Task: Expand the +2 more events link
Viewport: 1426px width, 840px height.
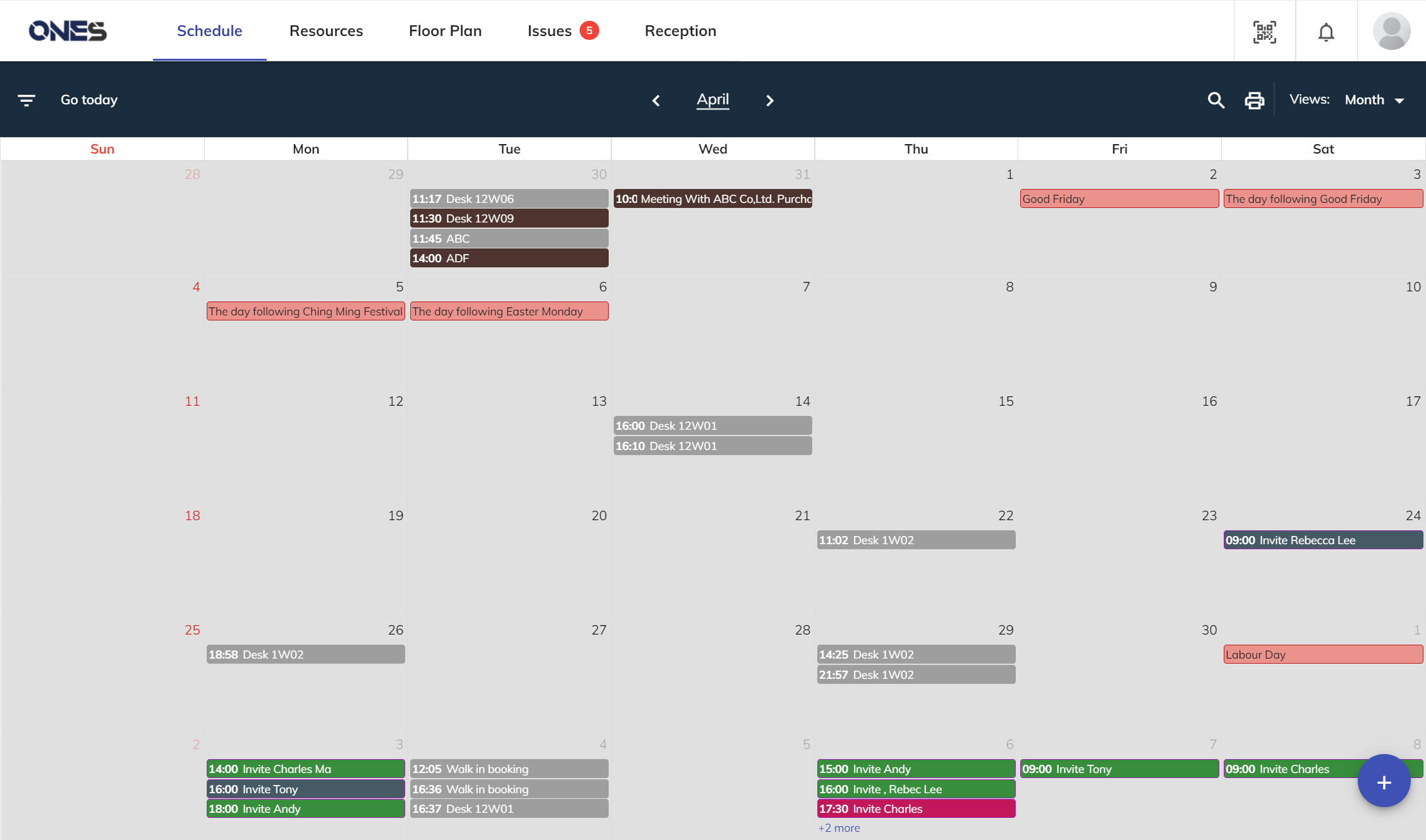Action: click(839, 828)
